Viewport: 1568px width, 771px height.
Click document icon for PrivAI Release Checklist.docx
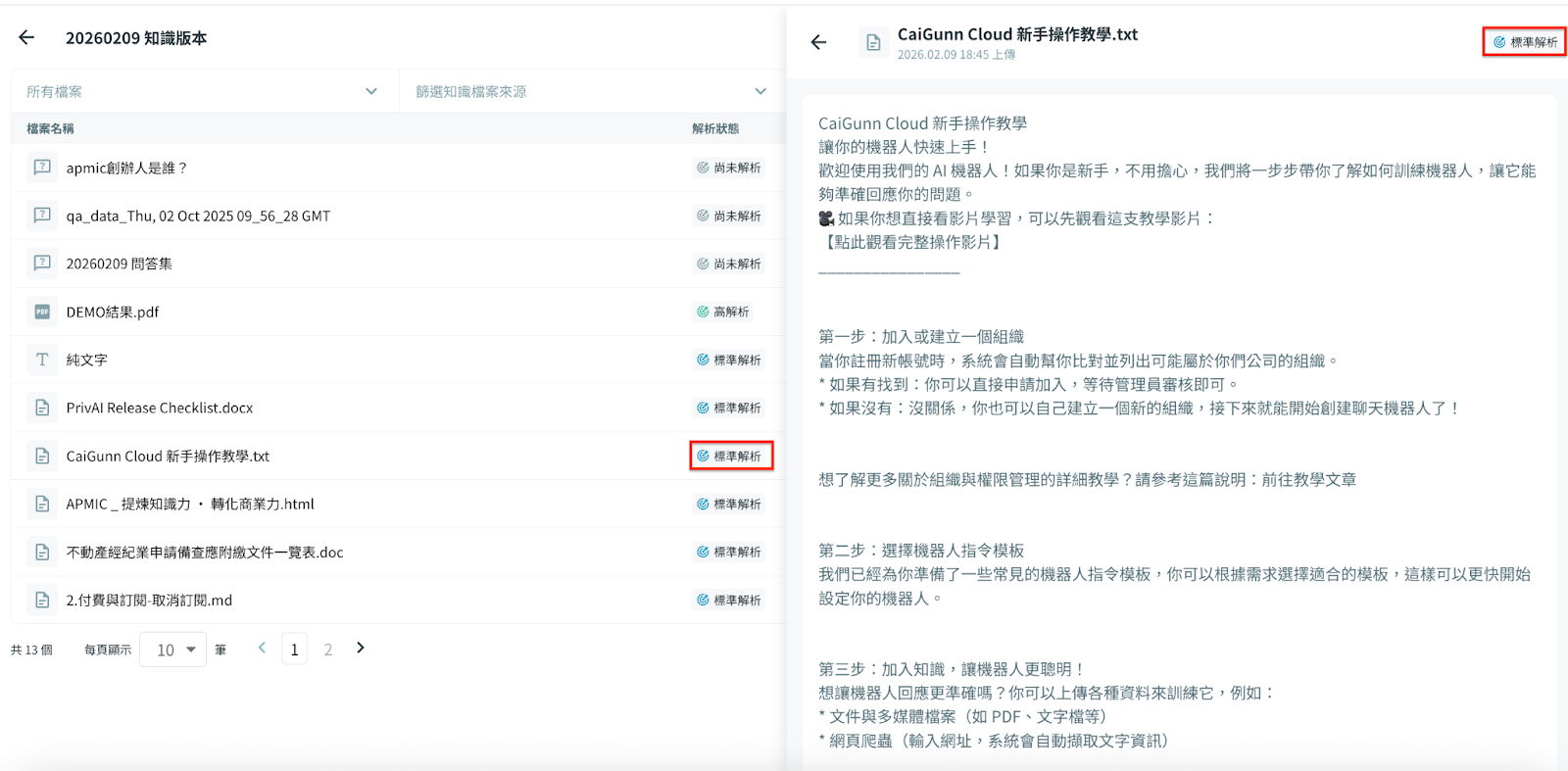42,408
